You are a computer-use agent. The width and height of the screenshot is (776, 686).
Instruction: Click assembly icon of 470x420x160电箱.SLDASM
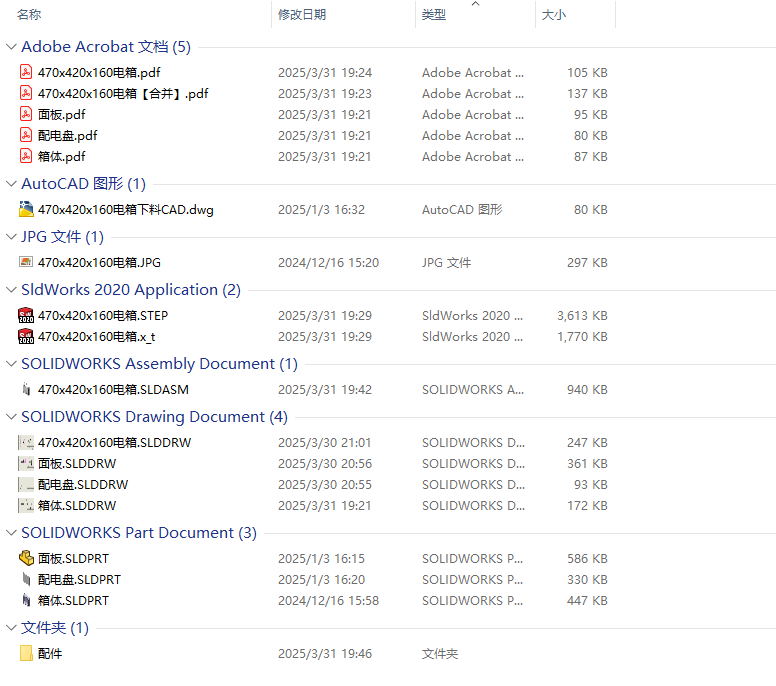(26, 389)
